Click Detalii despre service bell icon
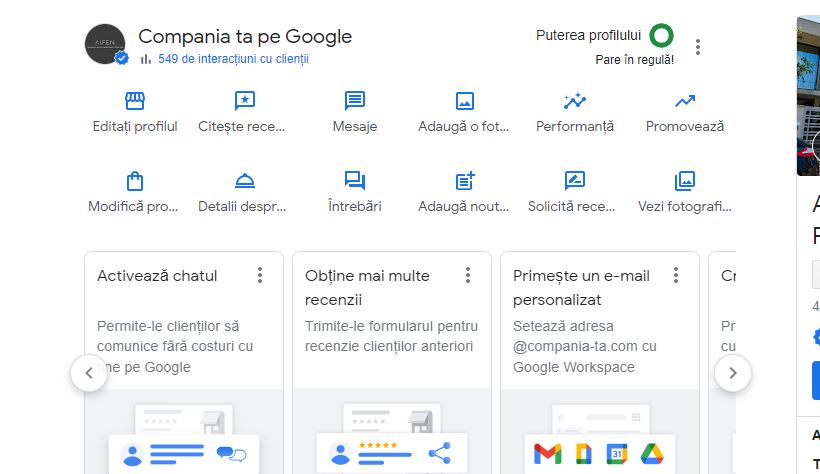 point(244,181)
